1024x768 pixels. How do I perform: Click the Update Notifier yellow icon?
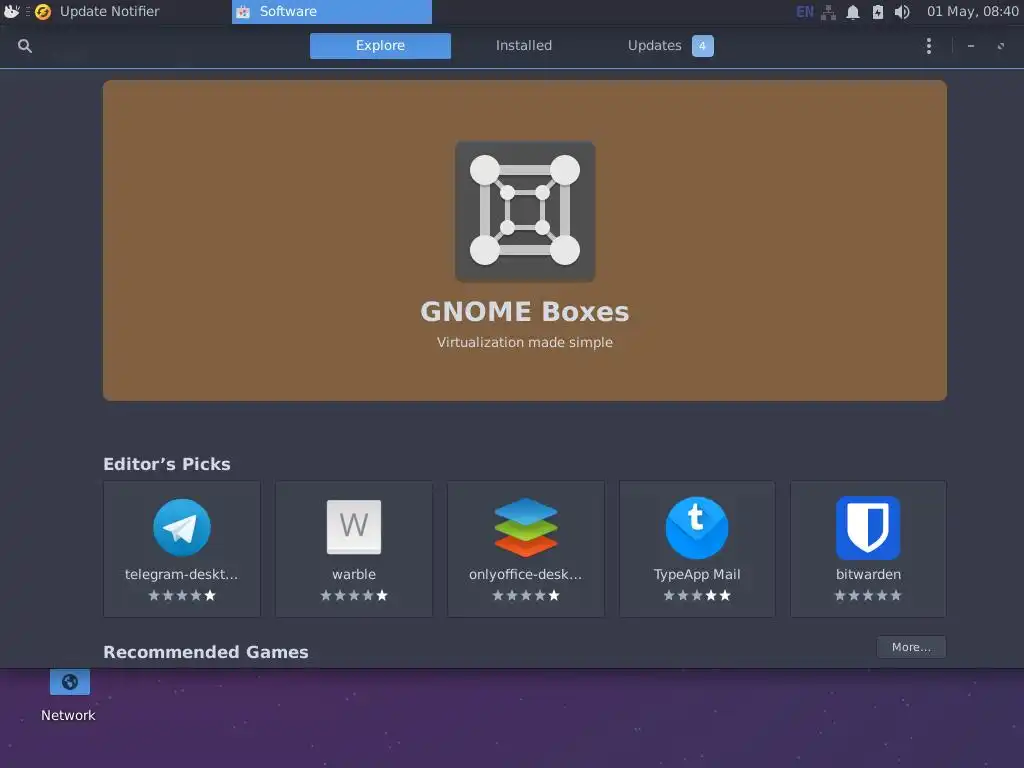pos(43,12)
